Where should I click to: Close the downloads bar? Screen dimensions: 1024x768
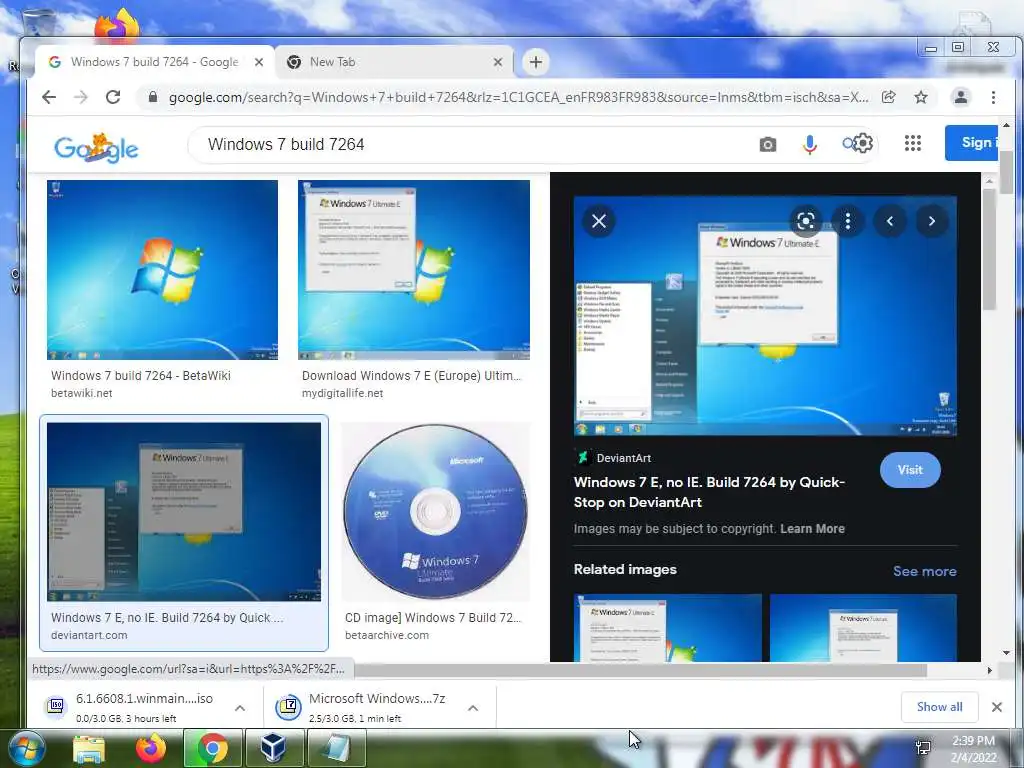tap(997, 707)
